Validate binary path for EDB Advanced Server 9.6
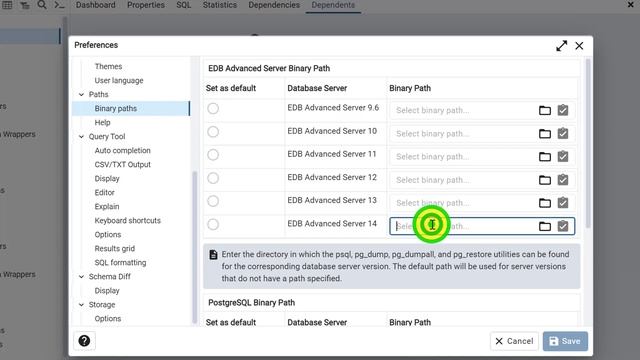 [563, 110]
